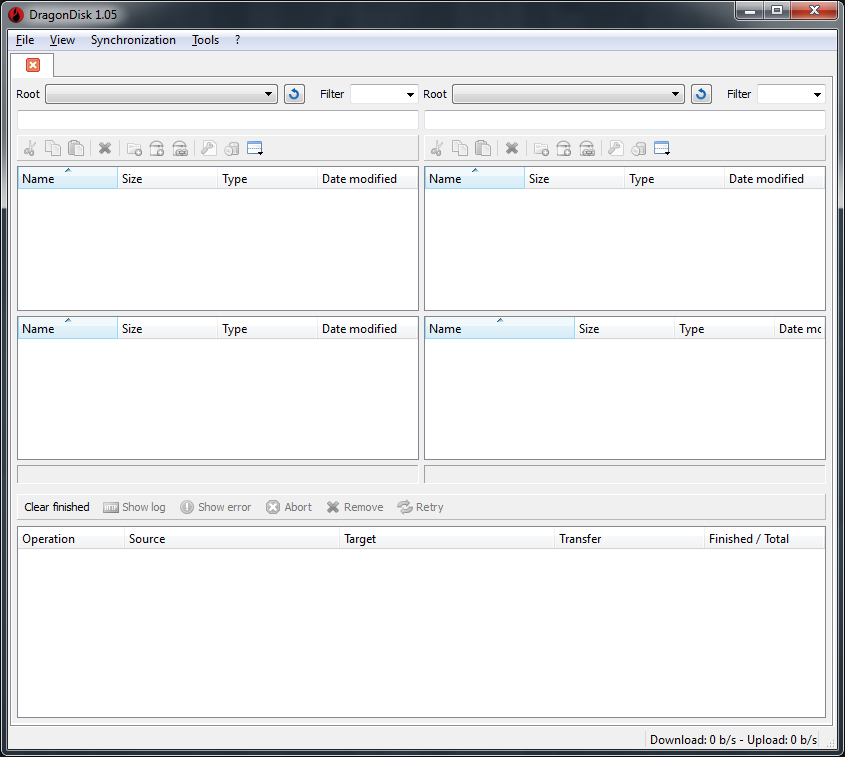
Task: Select the Cut tool in the left toolbar
Action: pos(29,148)
